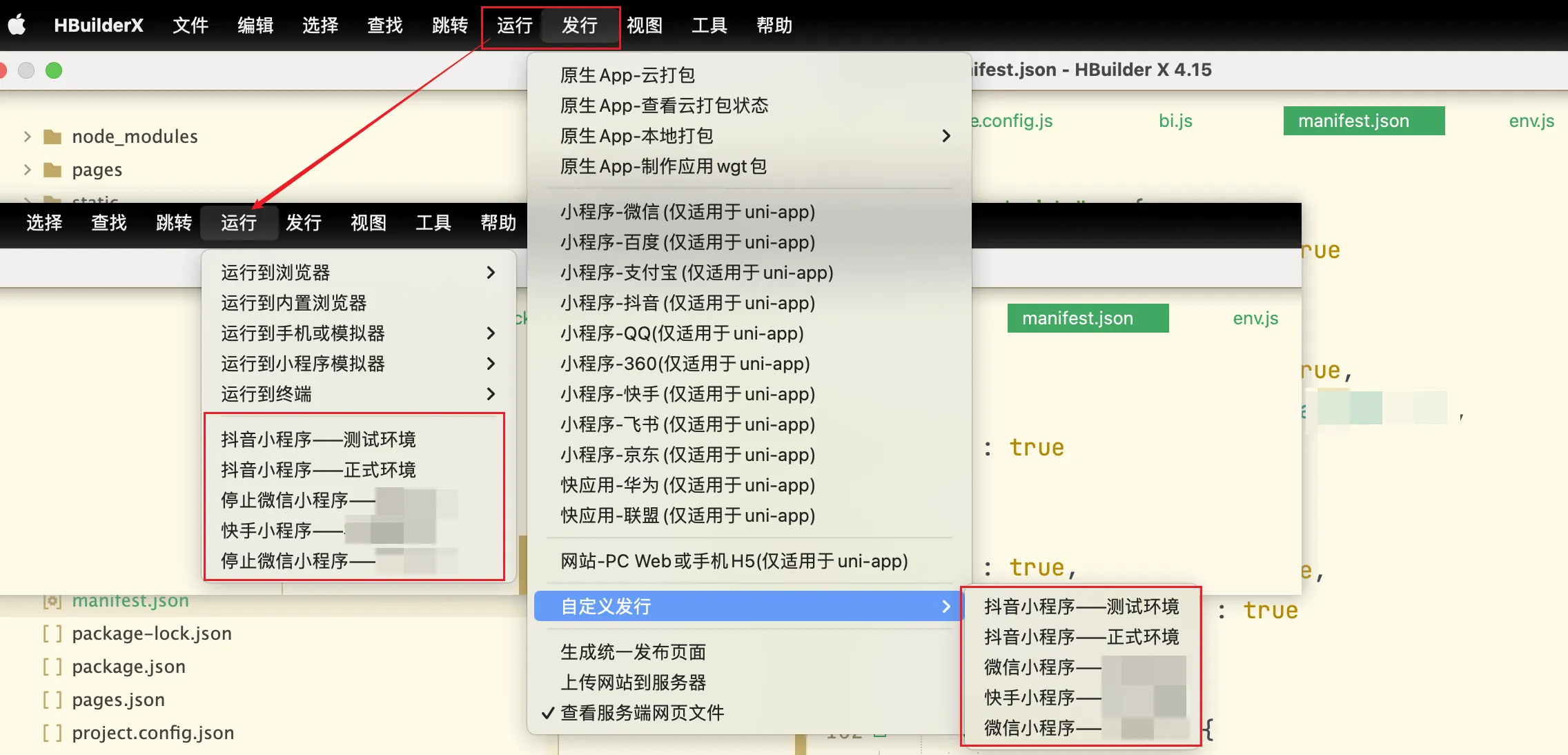Select 抖音小程序——测试环境 in 自定义发行 submenu

(x=1081, y=607)
